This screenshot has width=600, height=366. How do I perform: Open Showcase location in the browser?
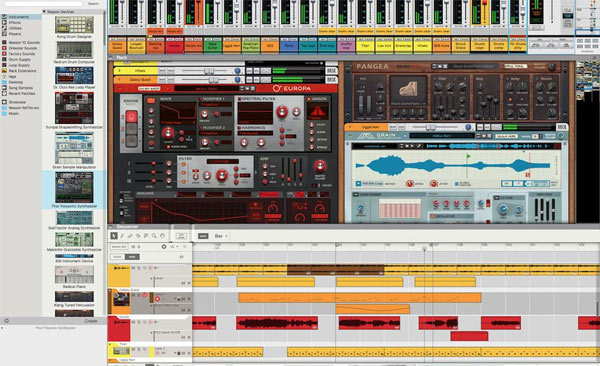pyautogui.click(x=17, y=102)
